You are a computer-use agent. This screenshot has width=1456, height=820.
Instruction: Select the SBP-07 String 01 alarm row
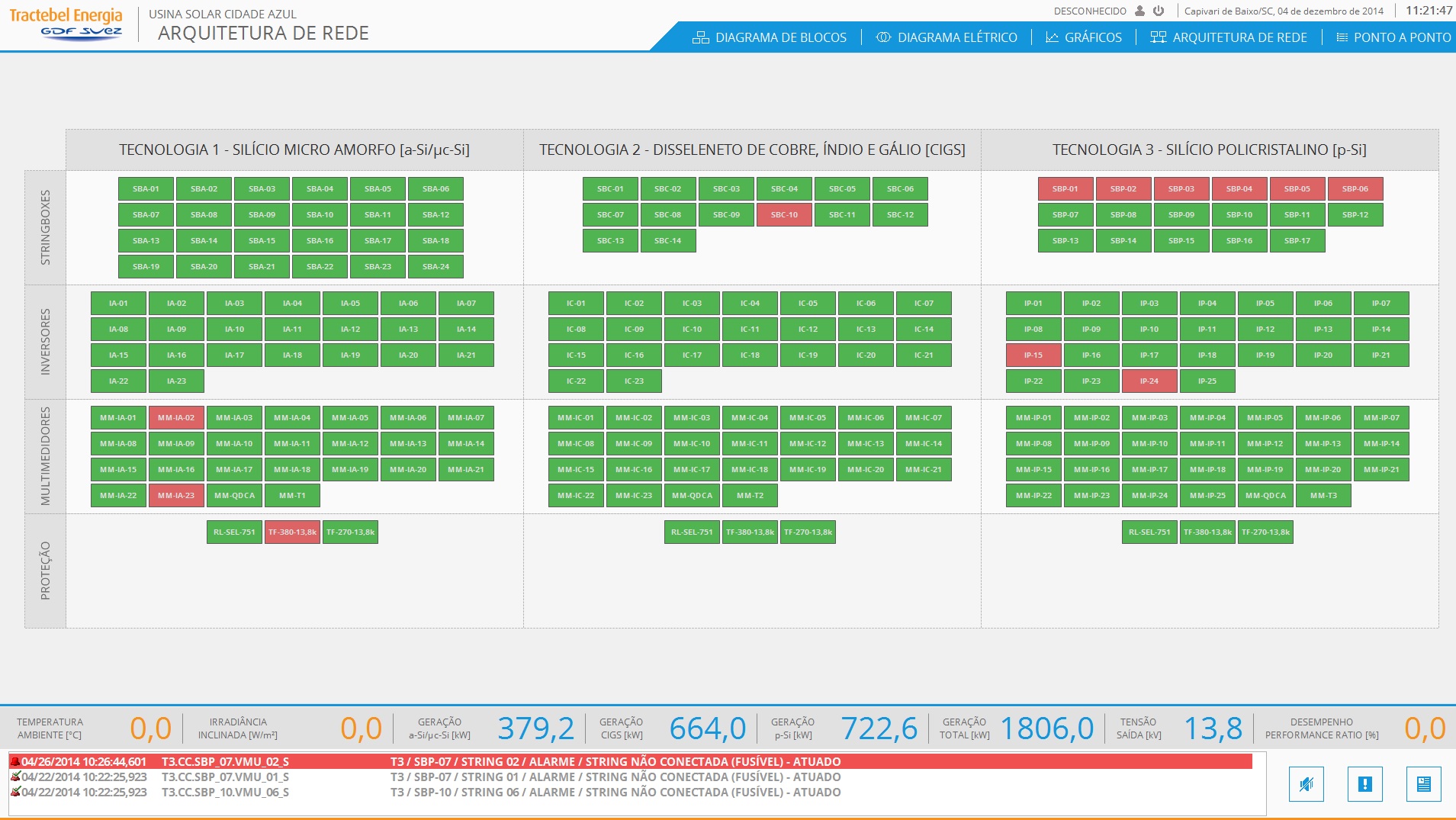coord(631,777)
